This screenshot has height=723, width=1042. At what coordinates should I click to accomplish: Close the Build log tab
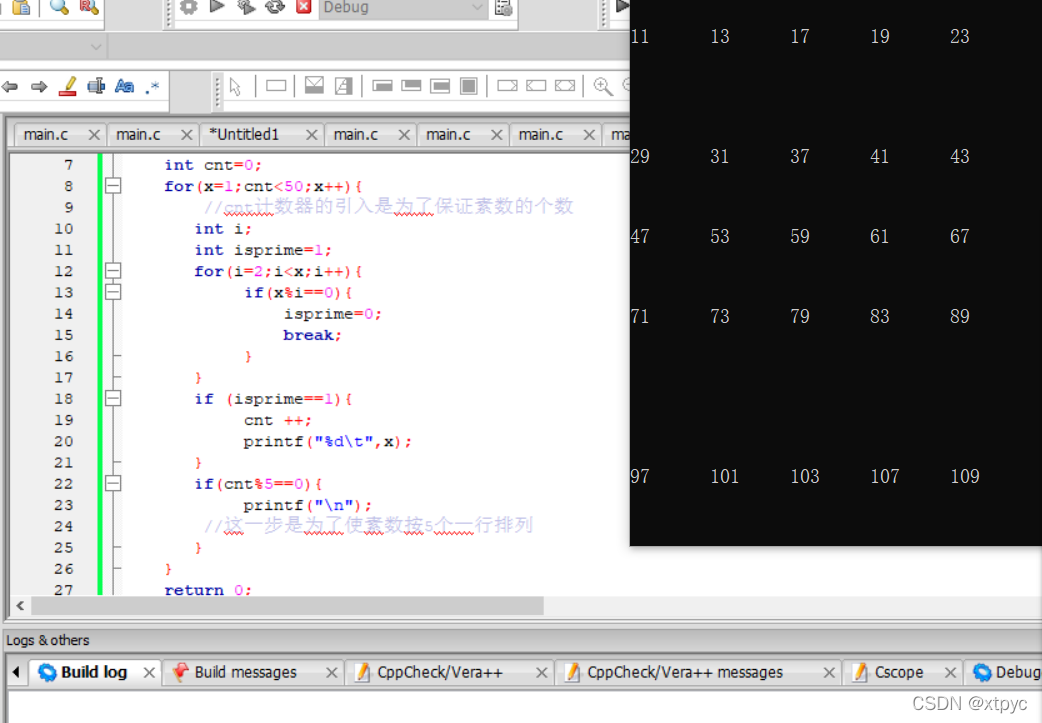[x=149, y=672]
